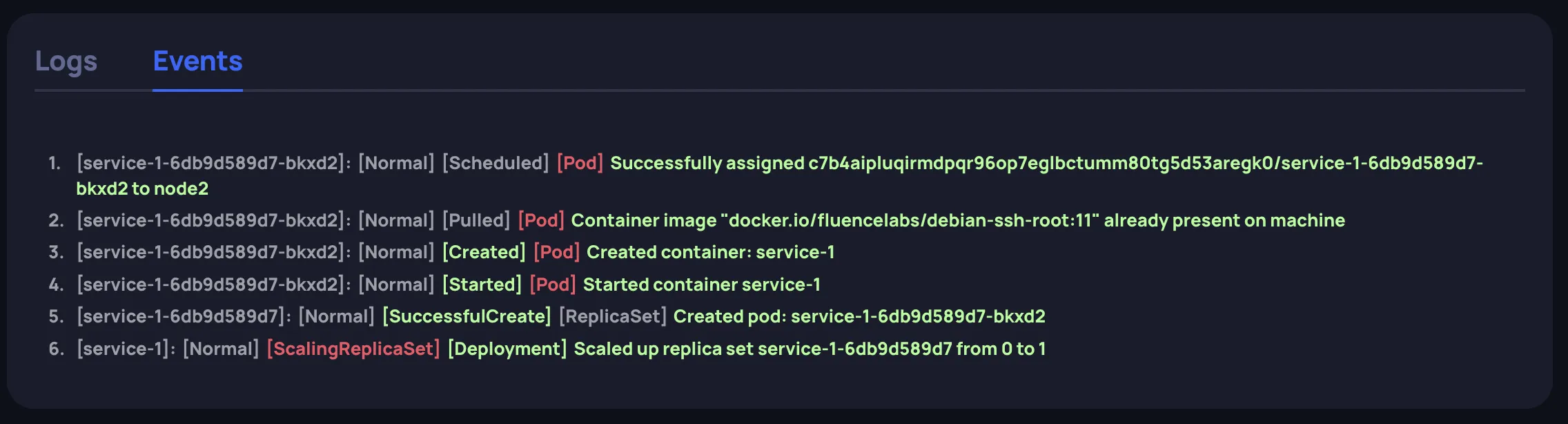Click the red [ScalingReplicaSet] tag
Viewport: 1568px width, 424px height.
[x=353, y=349]
